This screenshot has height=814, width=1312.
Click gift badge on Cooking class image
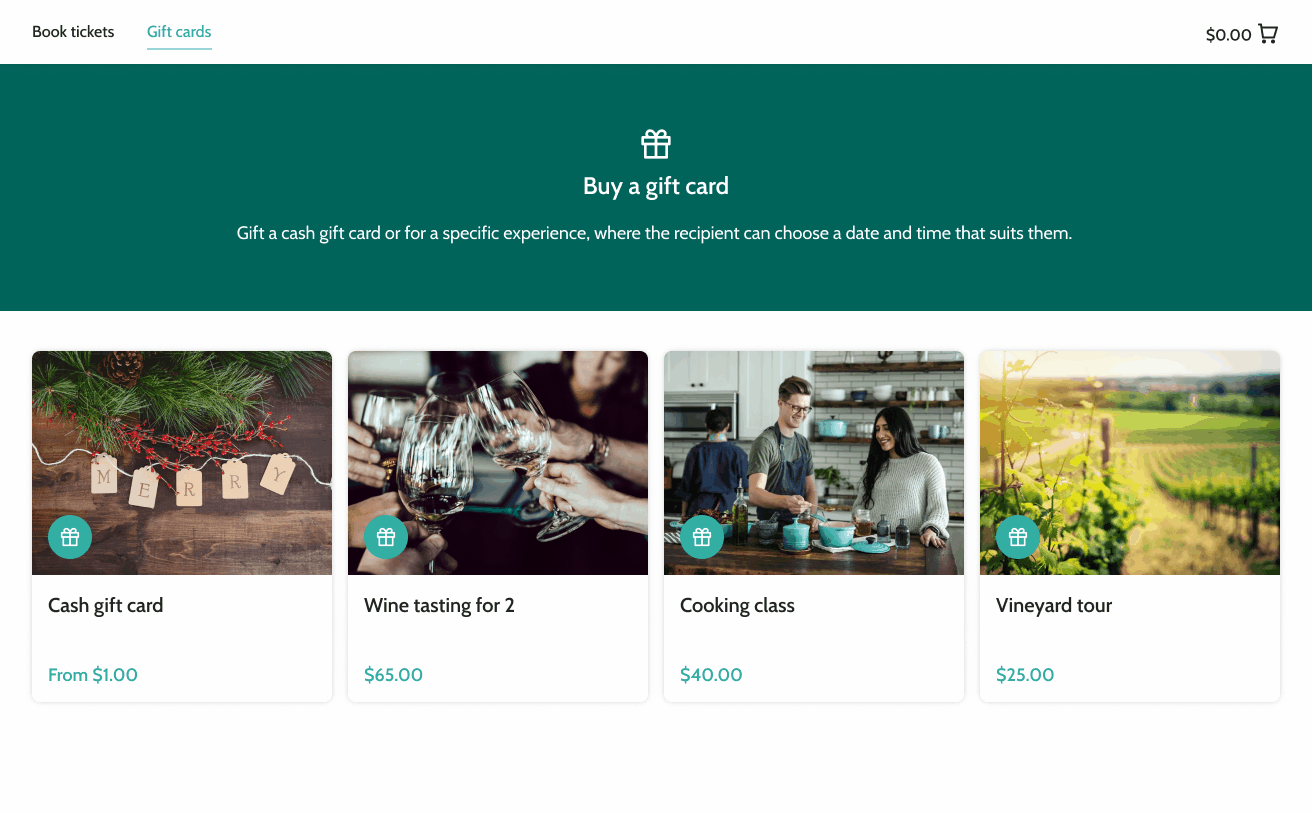coord(702,537)
